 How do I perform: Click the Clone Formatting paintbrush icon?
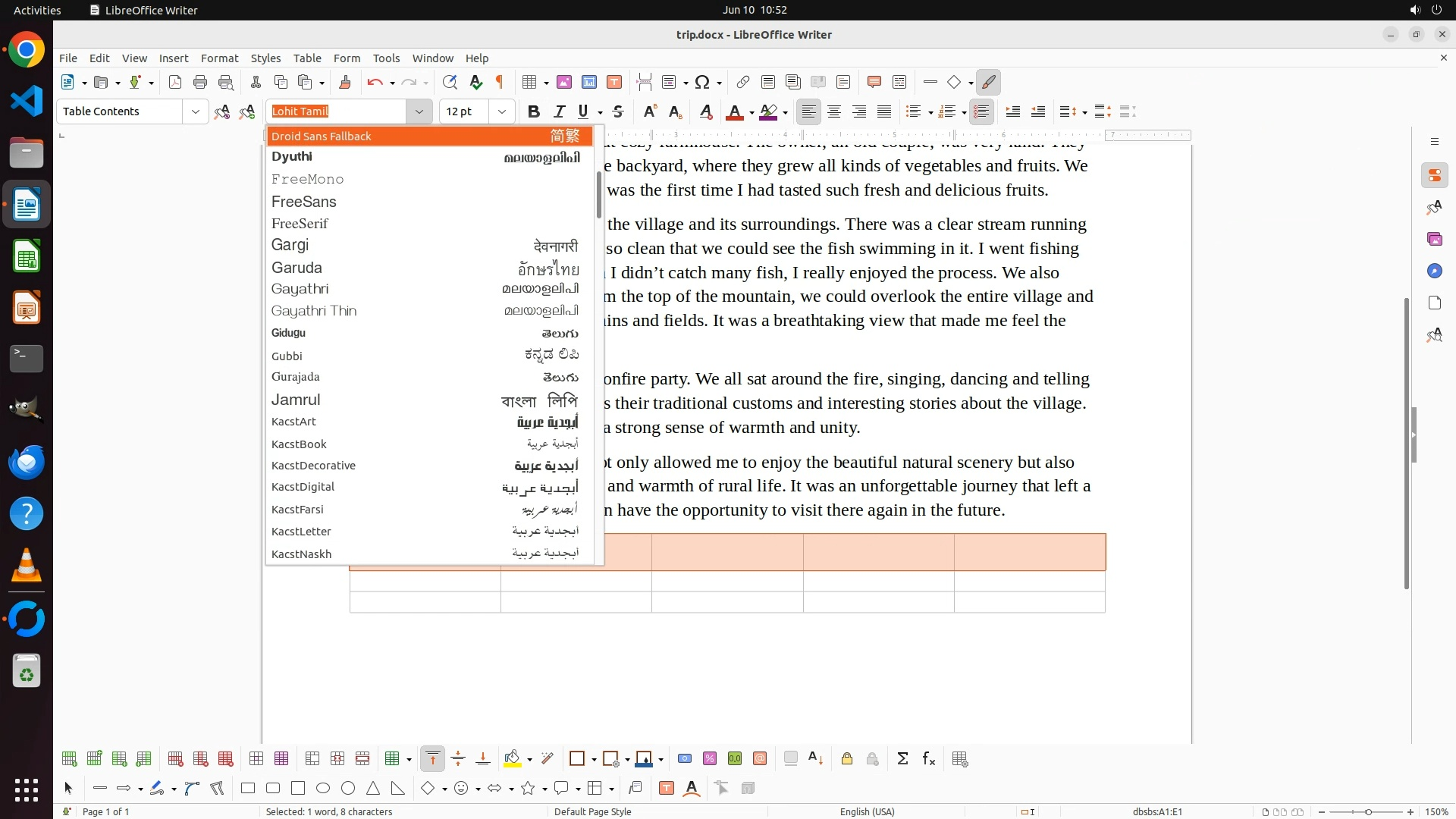click(345, 82)
